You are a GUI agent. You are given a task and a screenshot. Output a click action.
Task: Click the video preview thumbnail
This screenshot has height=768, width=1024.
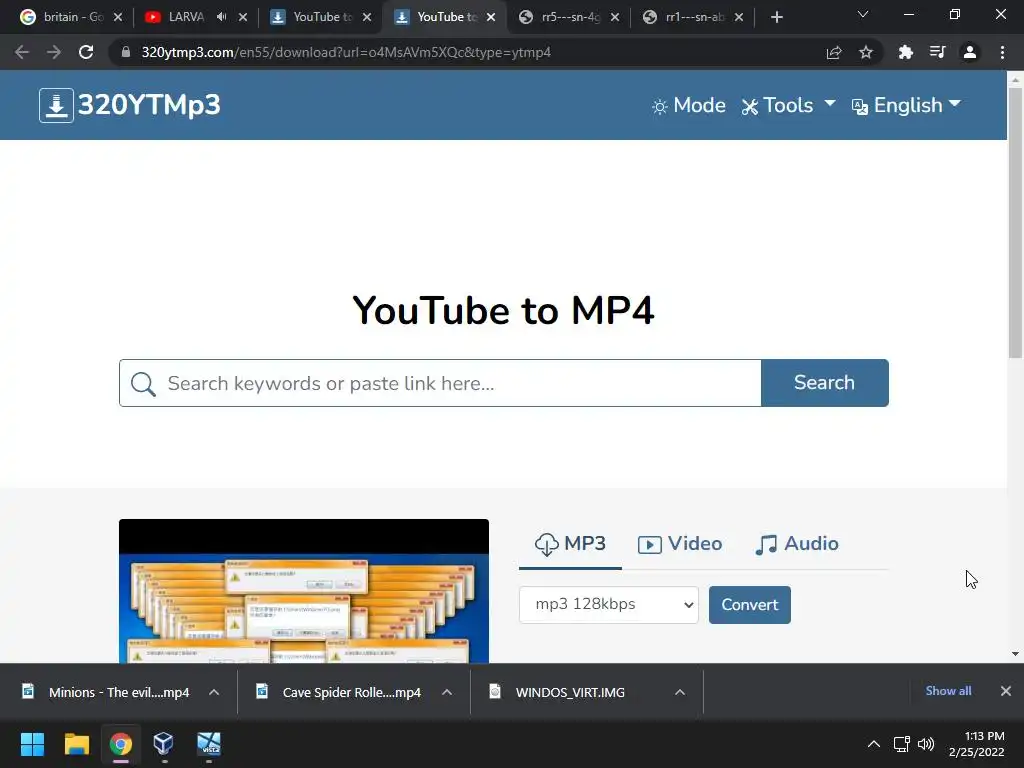click(304, 591)
